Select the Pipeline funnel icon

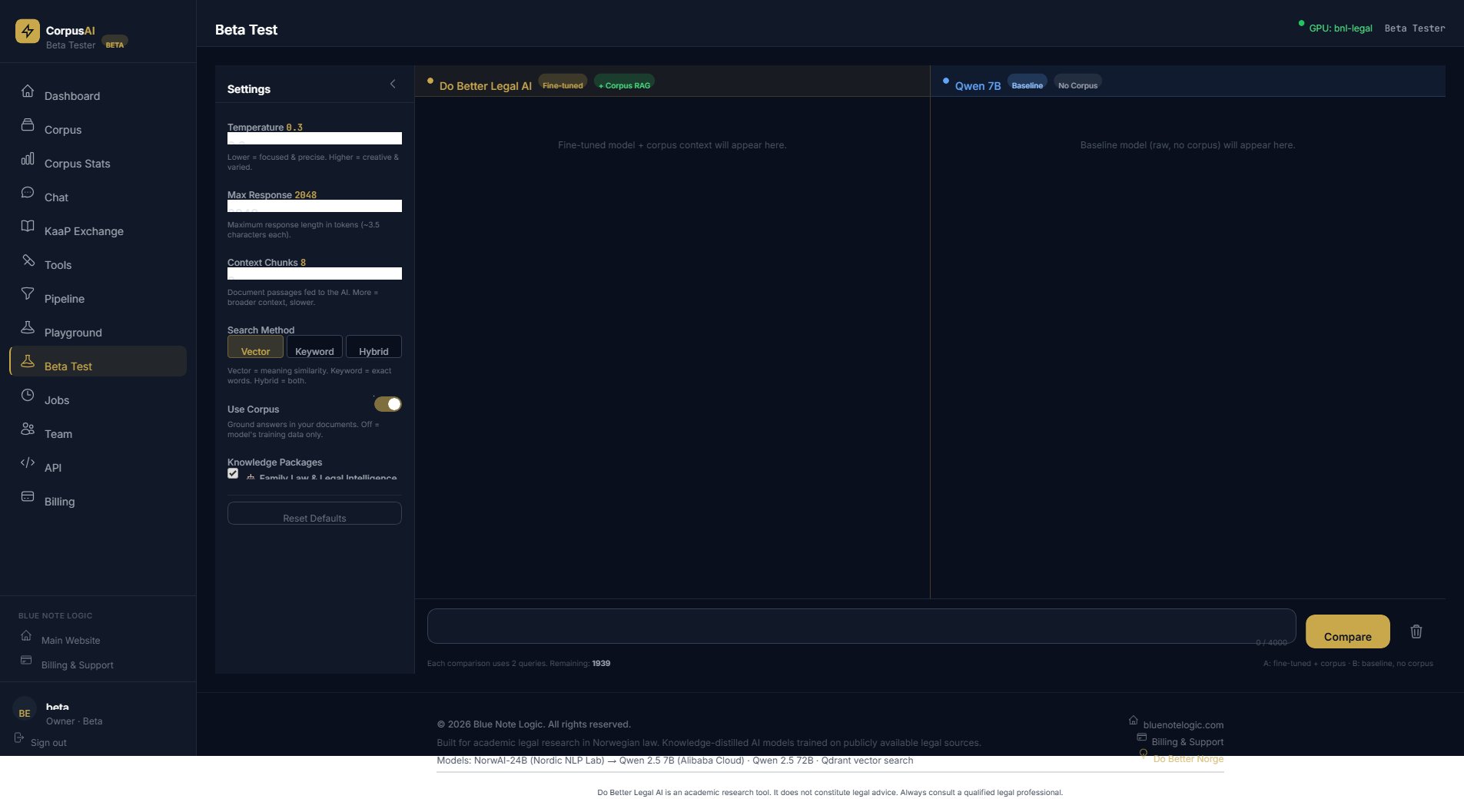pos(28,293)
